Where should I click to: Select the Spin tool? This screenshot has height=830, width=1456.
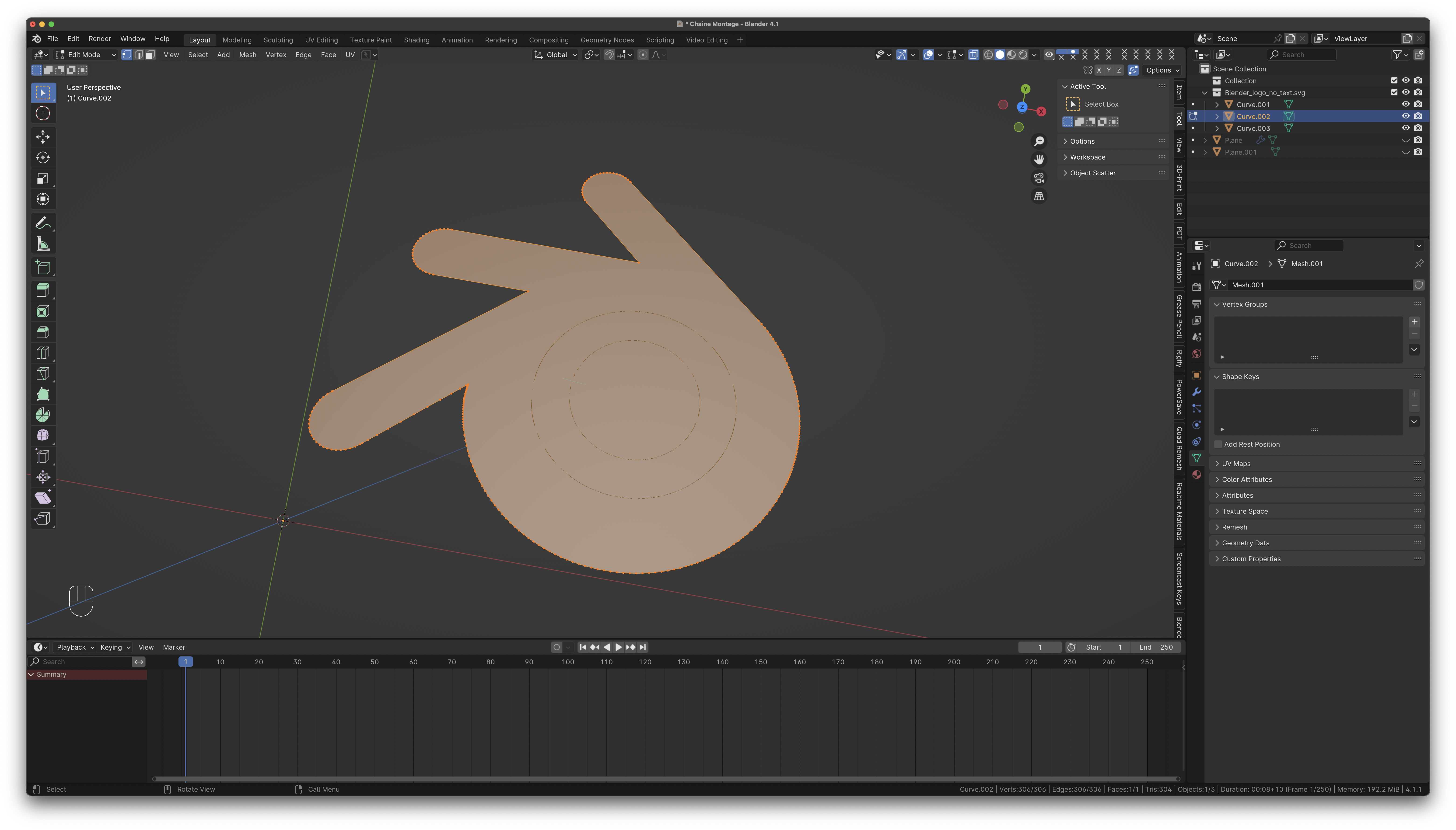pos(43,415)
